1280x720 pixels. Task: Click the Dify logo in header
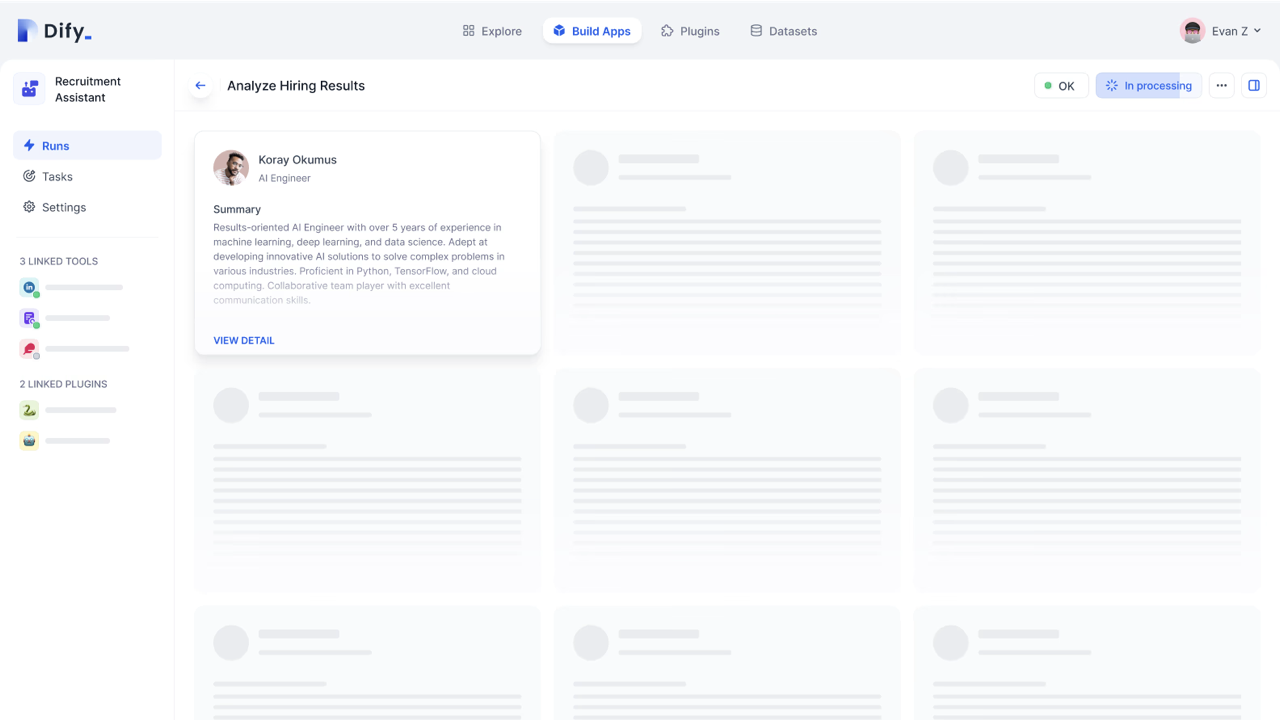tap(55, 31)
